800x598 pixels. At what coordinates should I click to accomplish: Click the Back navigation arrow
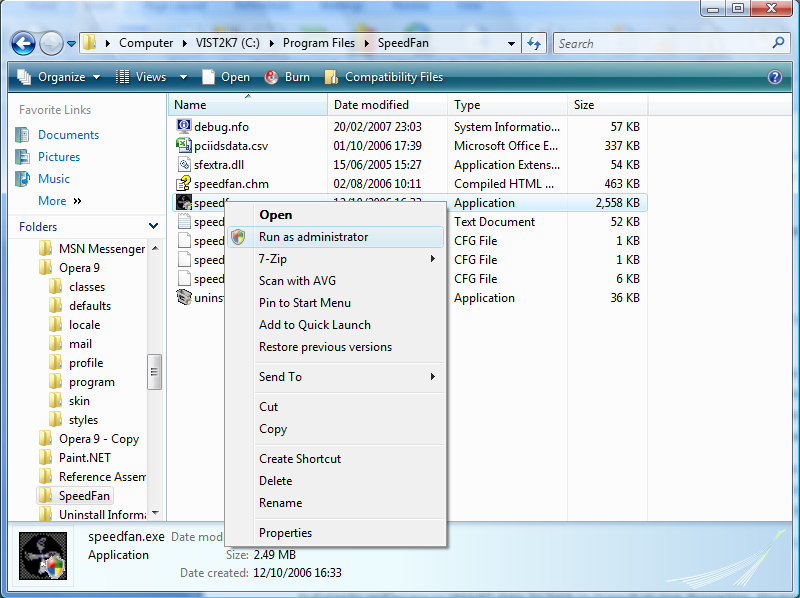pos(22,43)
